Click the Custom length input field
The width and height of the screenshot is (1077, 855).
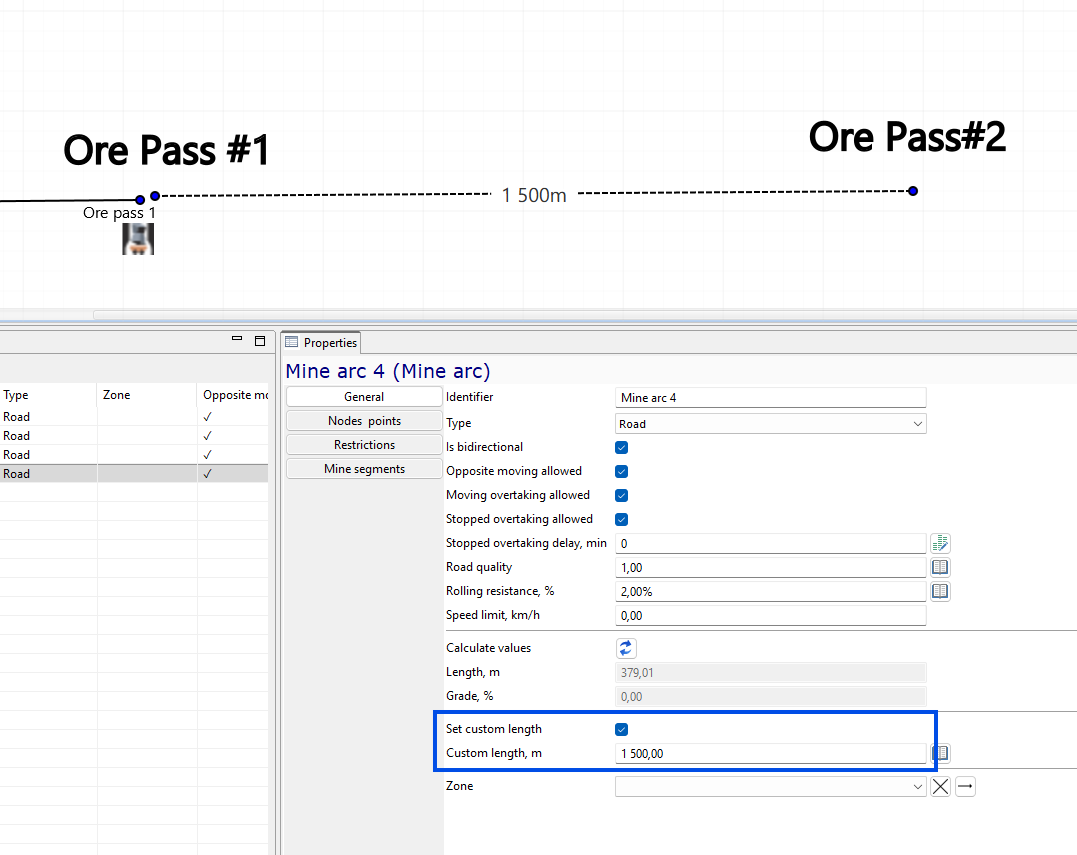tap(771, 753)
